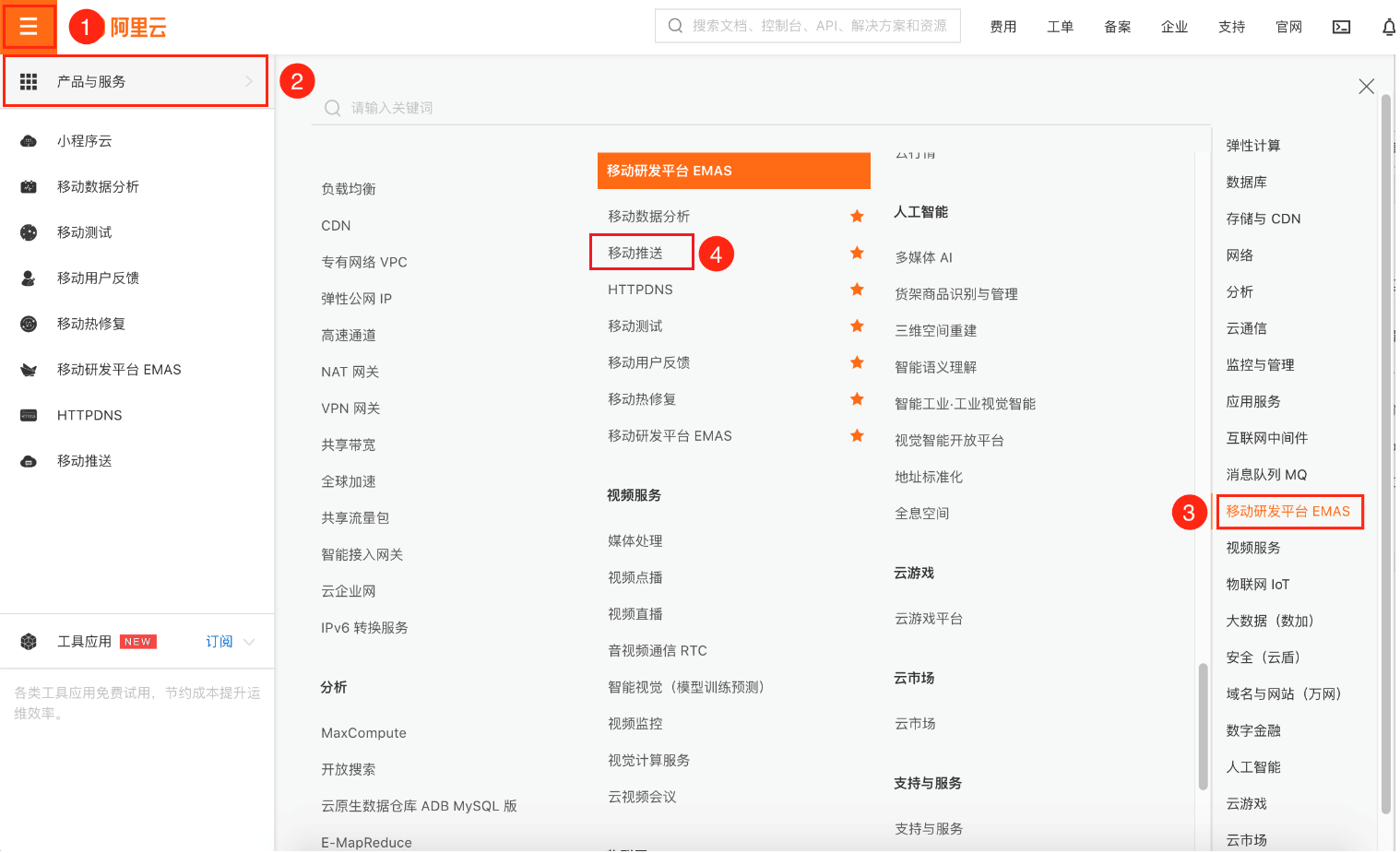Toggle favorite star for 移动测试

point(857,326)
